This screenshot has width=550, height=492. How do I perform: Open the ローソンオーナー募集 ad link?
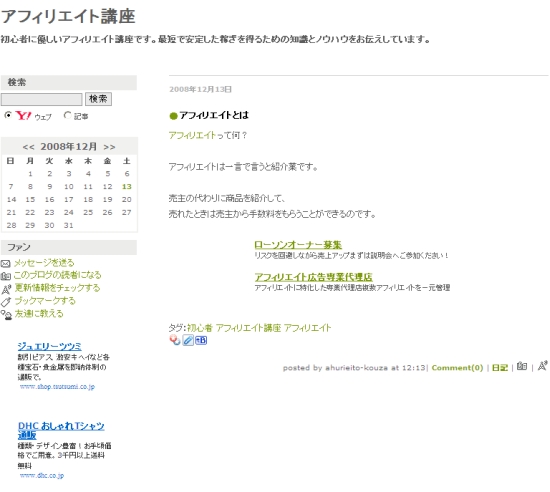[x=298, y=244]
